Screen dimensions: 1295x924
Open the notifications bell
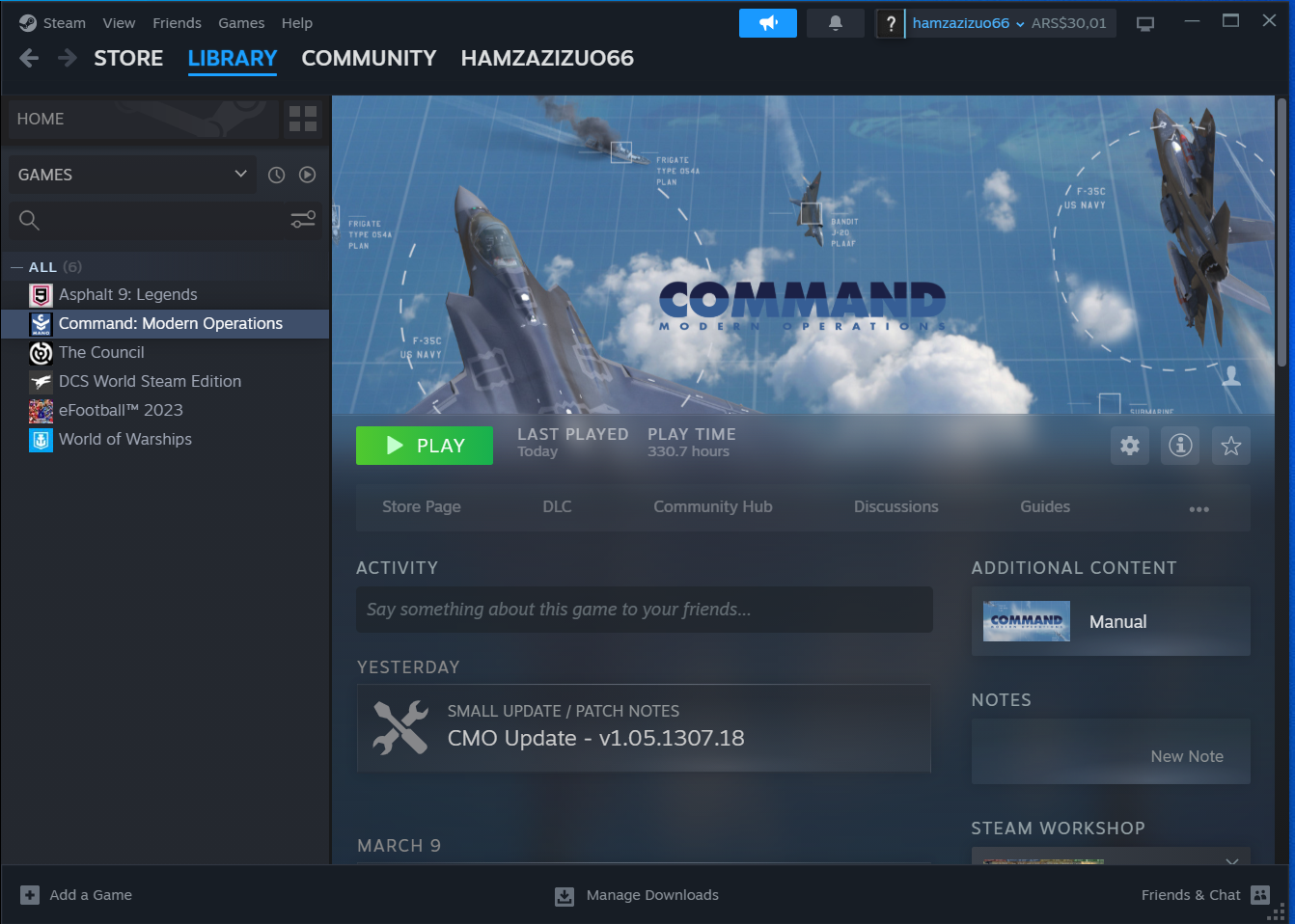coord(836,23)
